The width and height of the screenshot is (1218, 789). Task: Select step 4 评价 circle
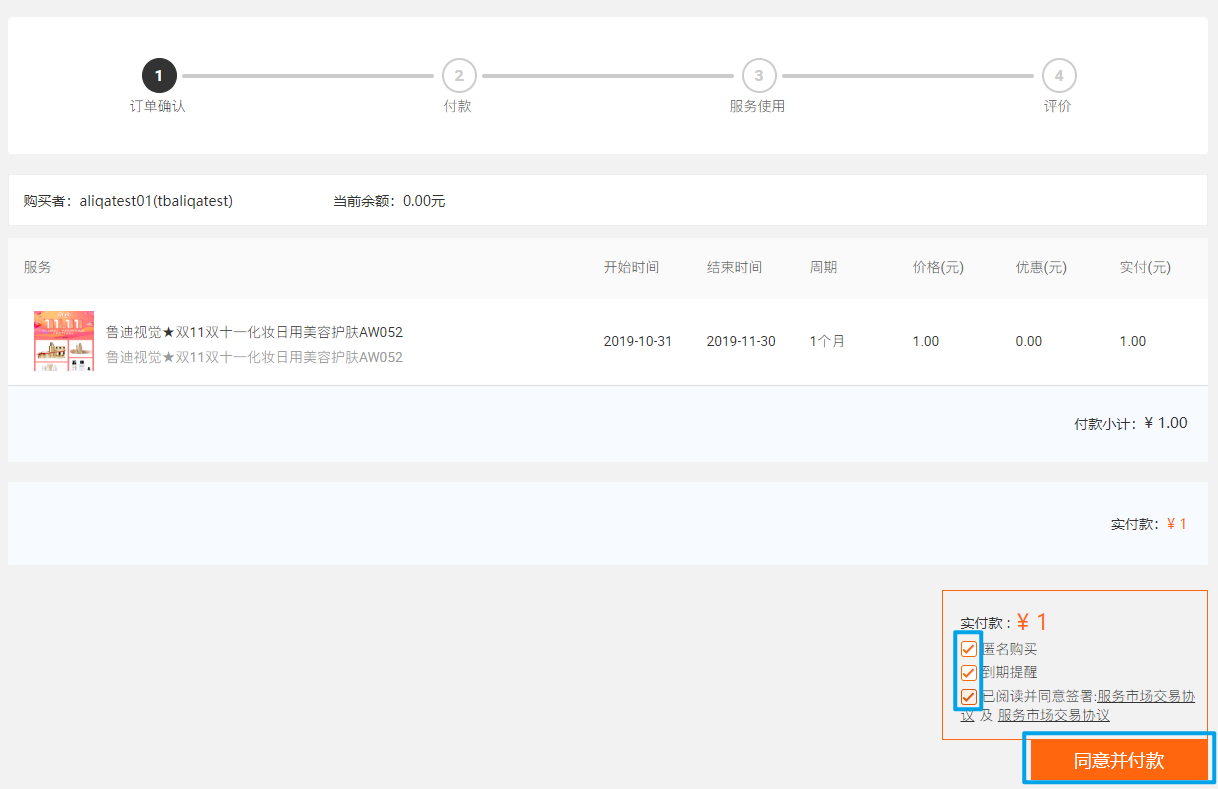[x=1059, y=75]
